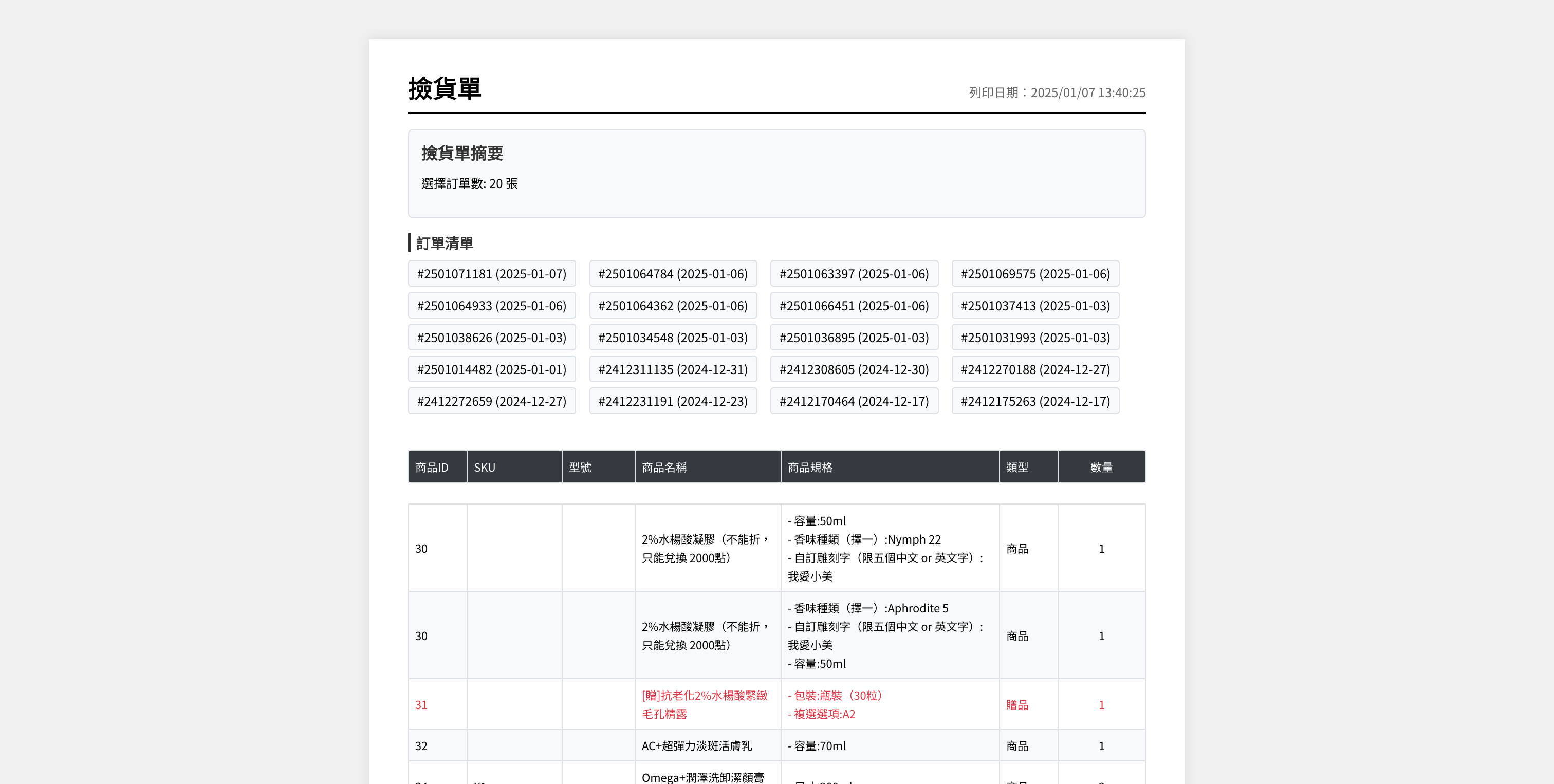Click the 商品規格 column header
The width and height of the screenshot is (1554, 784).
(x=890, y=468)
